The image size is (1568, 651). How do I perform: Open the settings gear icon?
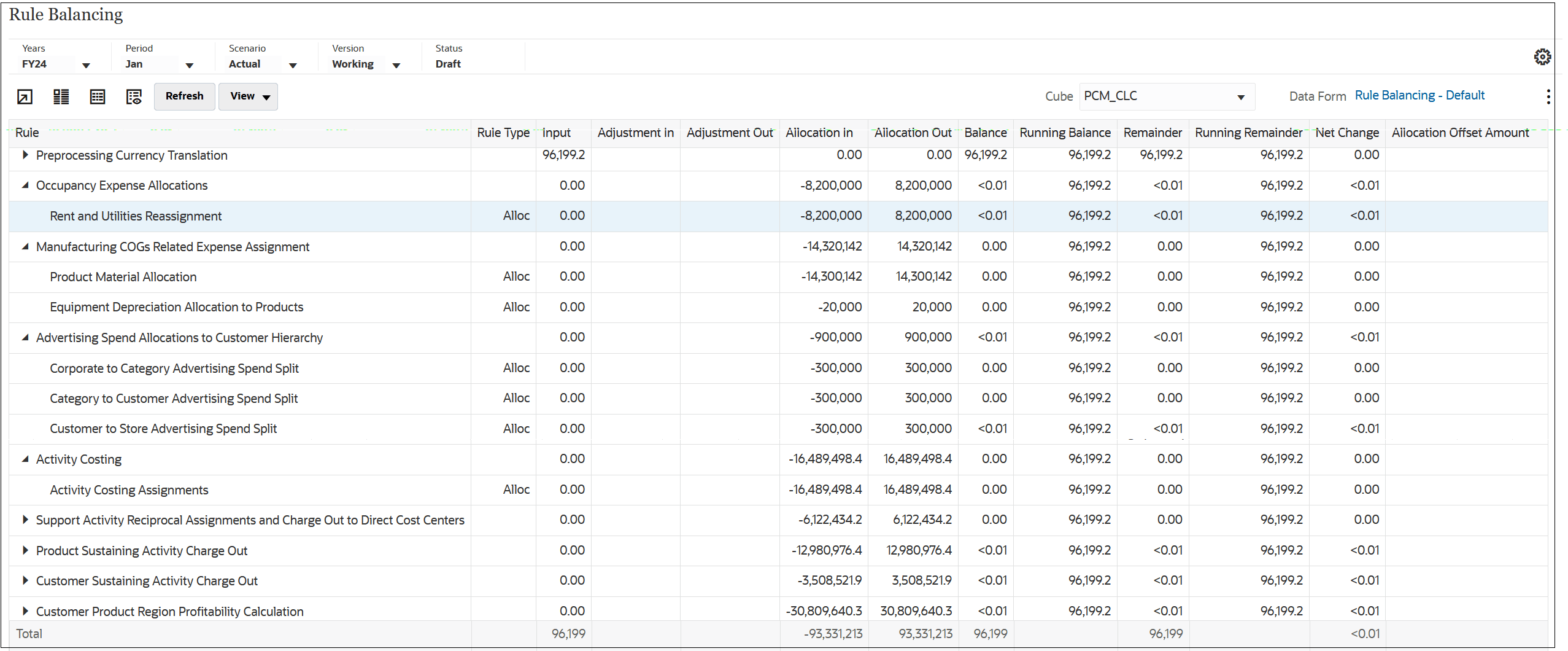tap(1543, 57)
